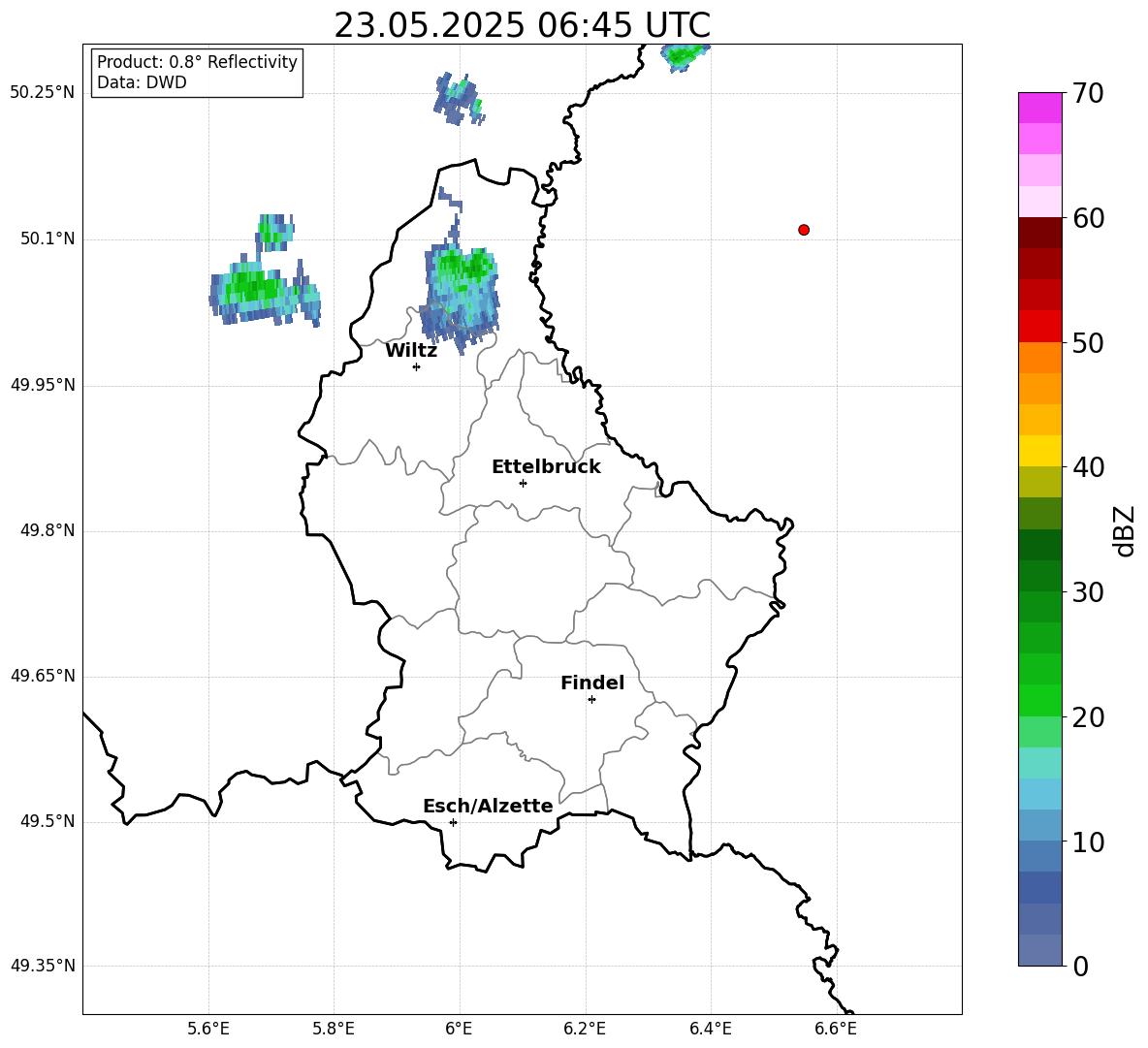This screenshot has width=1148, height=1048.
Task: Select the Findel label text
Action: click(x=592, y=683)
